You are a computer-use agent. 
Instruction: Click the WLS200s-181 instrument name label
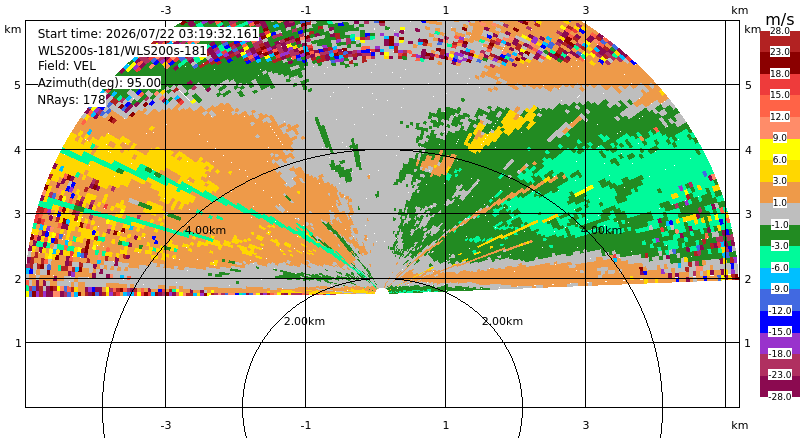coord(122,50)
